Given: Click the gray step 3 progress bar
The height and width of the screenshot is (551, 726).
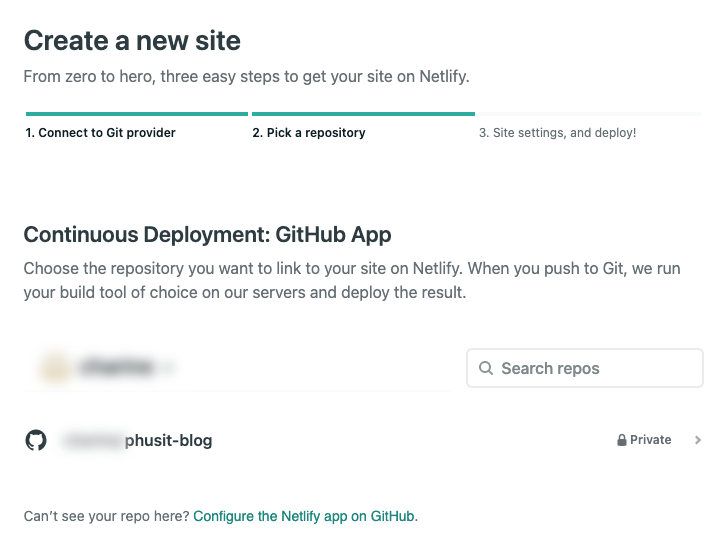Looking at the screenshot, I should click(x=590, y=114).
